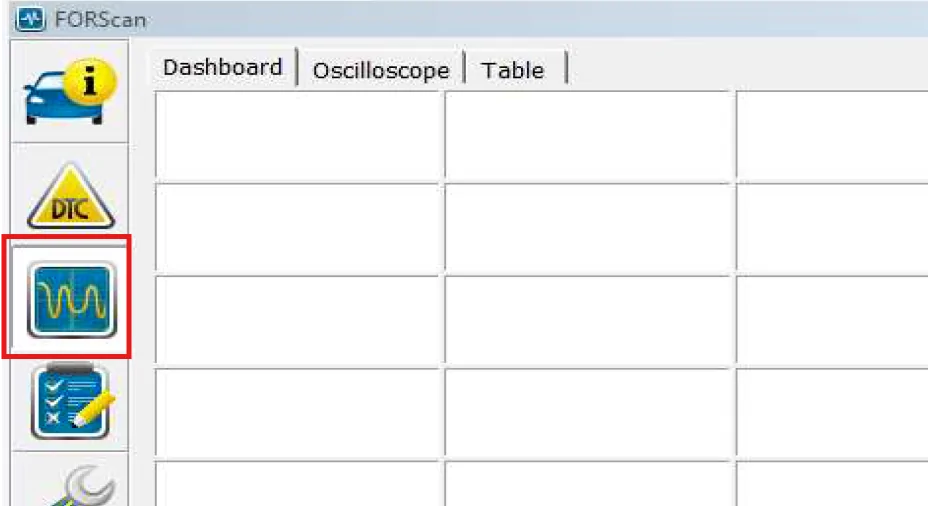Open the DTC trouble codes section
The height and width of the screenshot is (506, 928).
tap(69, 198)
